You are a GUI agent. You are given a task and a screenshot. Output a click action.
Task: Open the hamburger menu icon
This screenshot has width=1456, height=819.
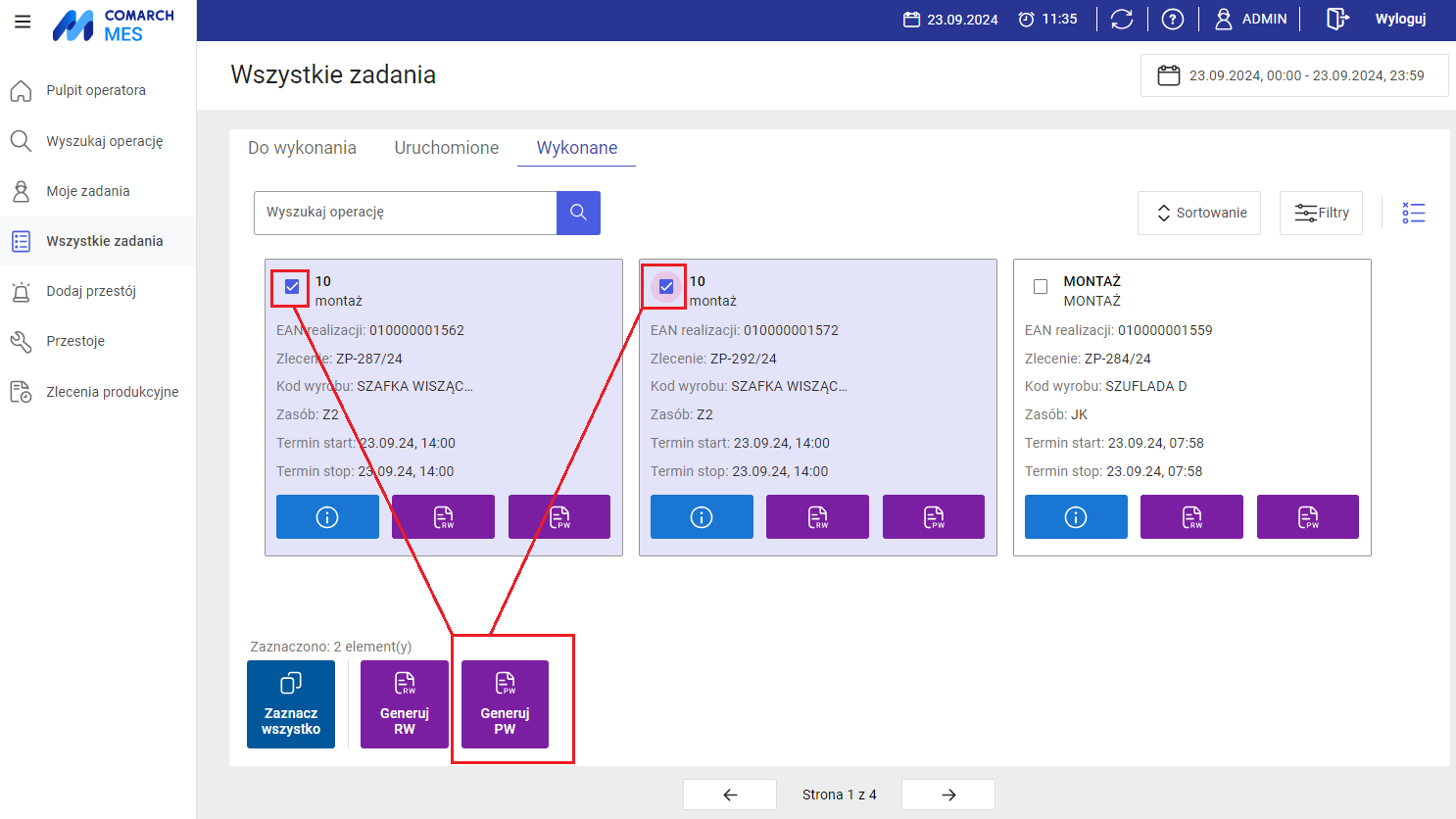pyautogui.click(x=23, y=22)
